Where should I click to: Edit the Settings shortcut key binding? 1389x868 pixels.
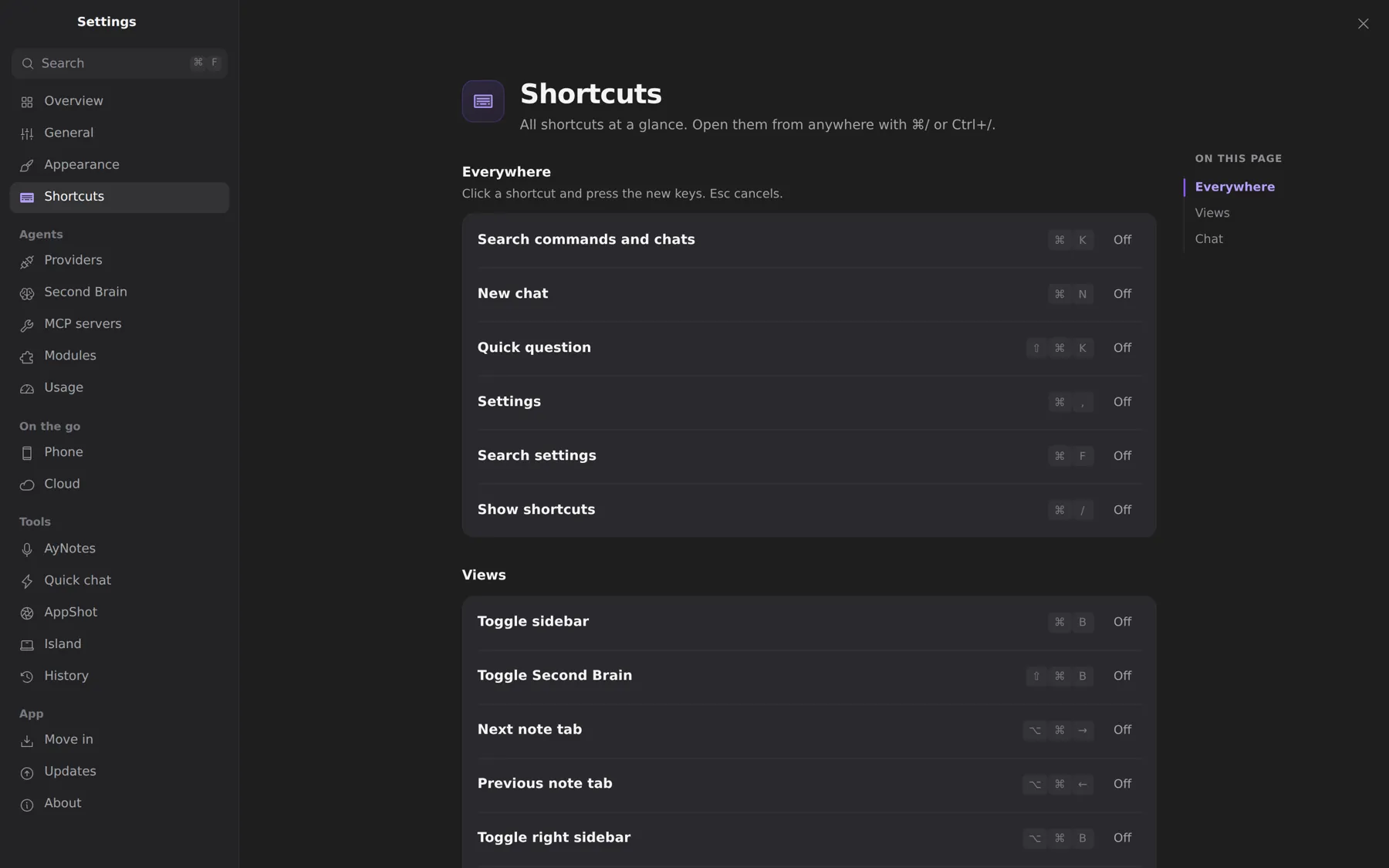pyautogui.click(x=1070, y=402)
